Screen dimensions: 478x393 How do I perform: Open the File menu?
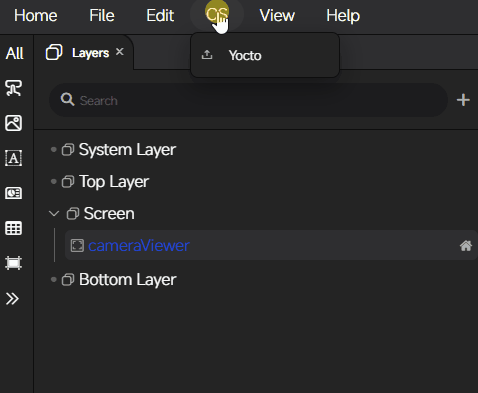click(x=102, y=15)
